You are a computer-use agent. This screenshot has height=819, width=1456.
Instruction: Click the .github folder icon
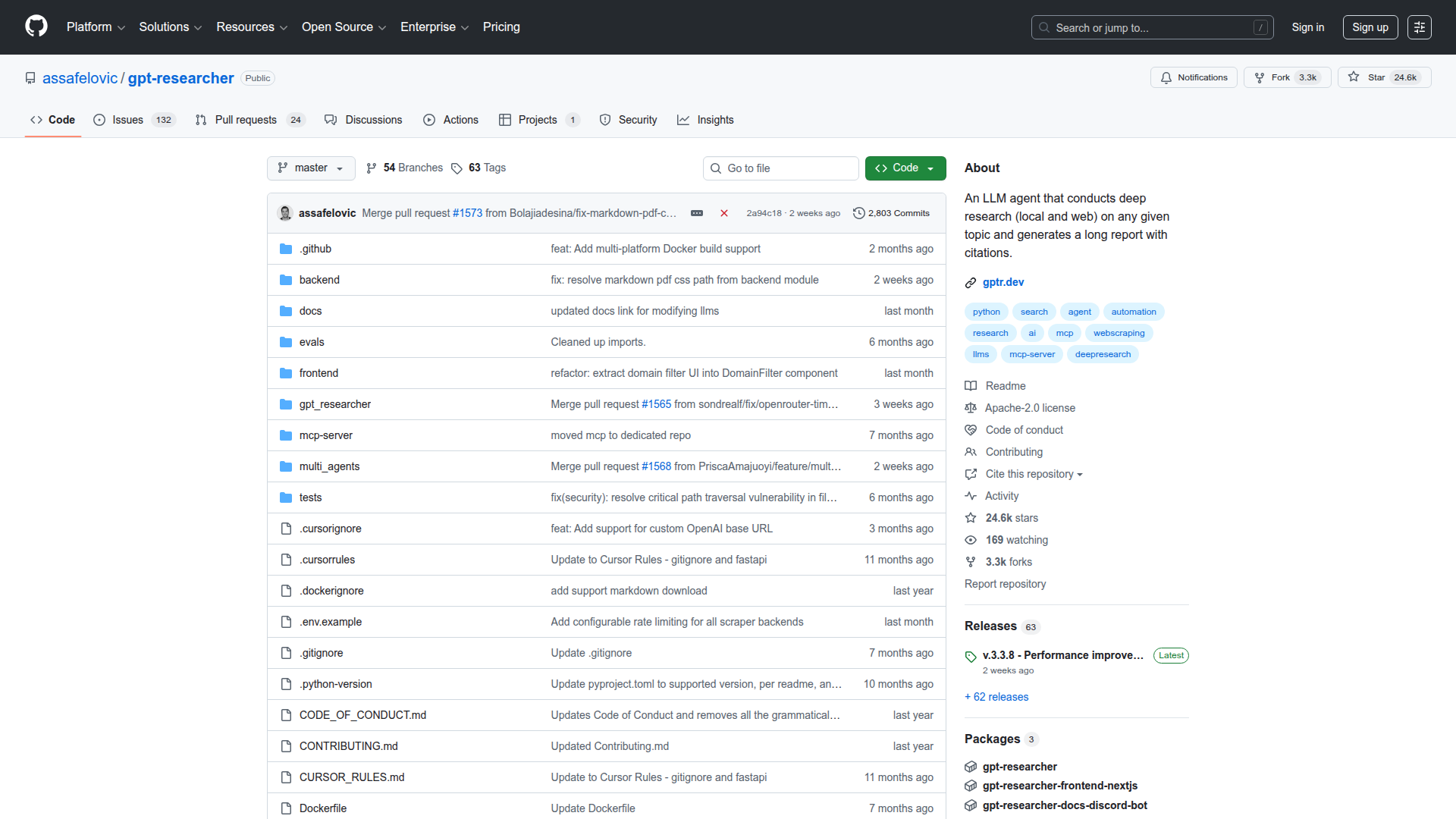(287, 249)
